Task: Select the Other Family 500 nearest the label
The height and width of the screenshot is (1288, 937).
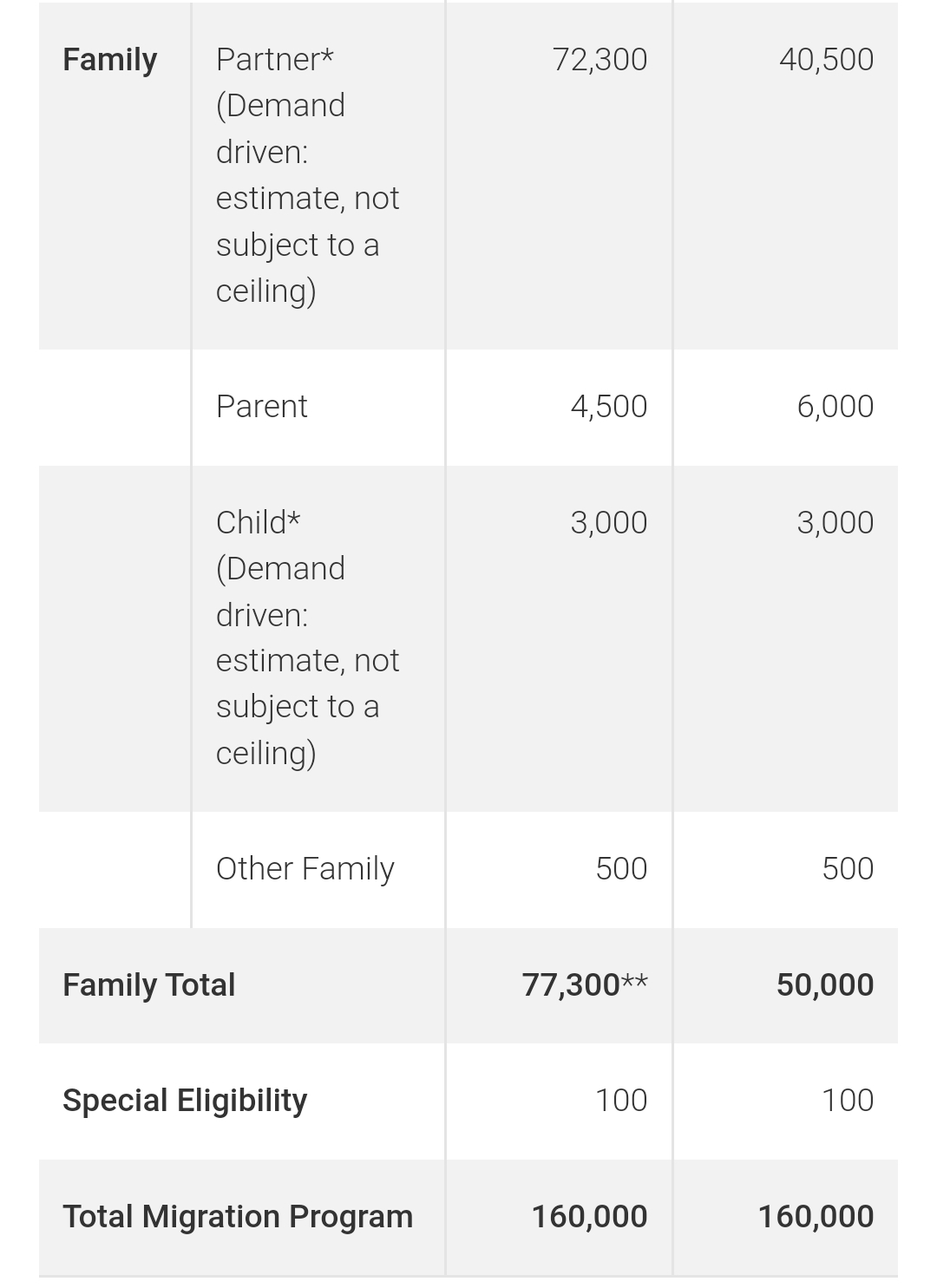Action: [x=621, y=869]
